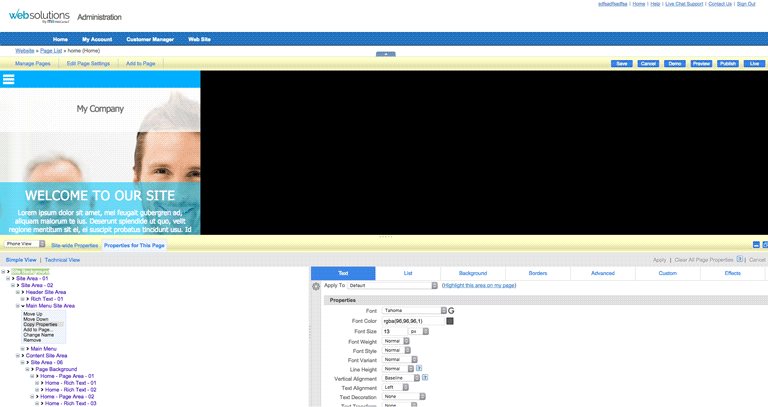
Task: Open Site-wide Properties tab
Action: click(74, 245)
